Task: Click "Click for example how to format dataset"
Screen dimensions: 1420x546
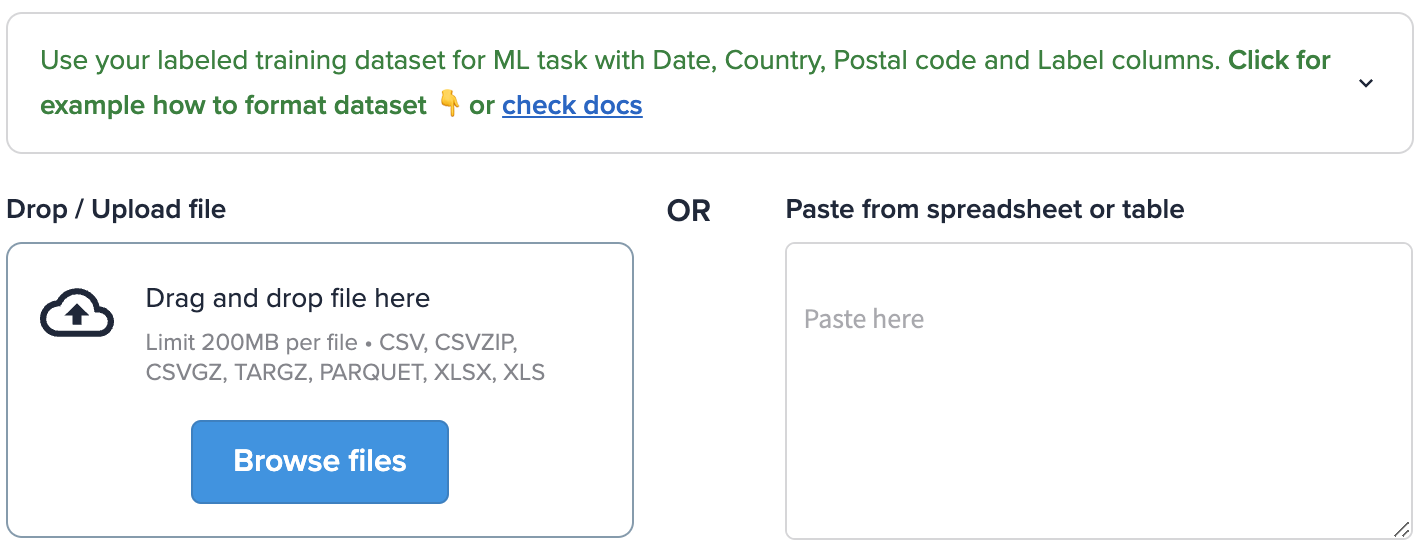Action: point(234,105)
